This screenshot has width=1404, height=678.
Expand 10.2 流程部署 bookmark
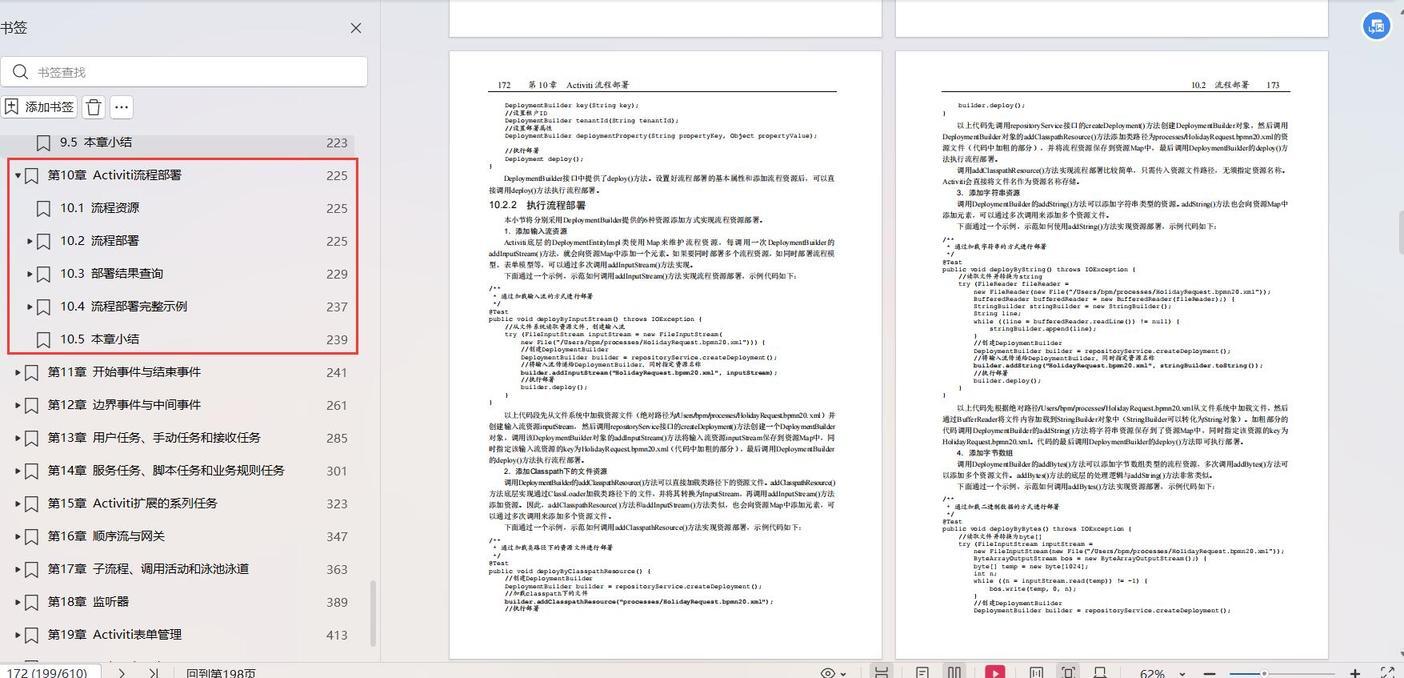[x=29, y=241]
